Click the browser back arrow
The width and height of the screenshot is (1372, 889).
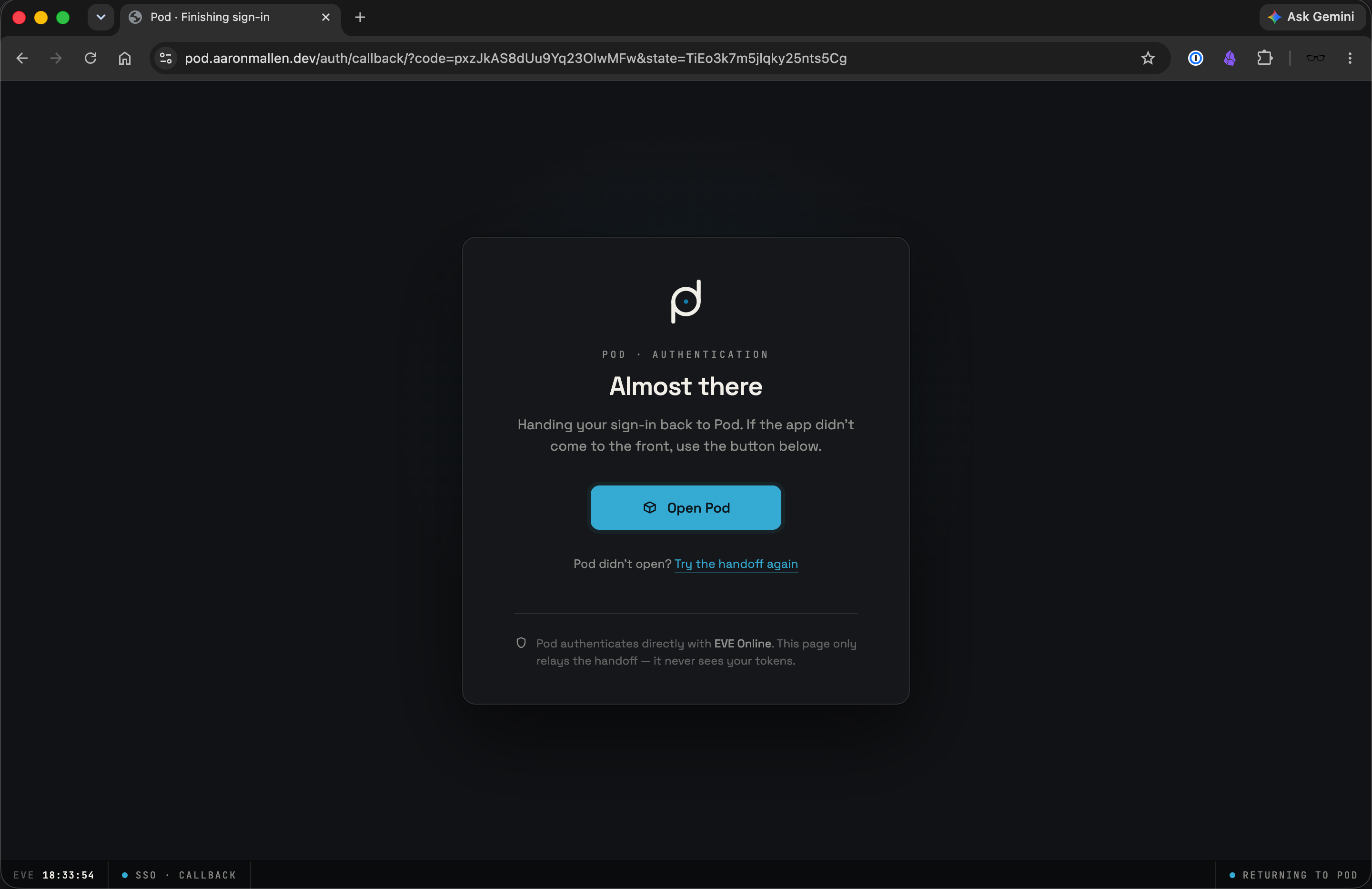[x=22, y=58]
